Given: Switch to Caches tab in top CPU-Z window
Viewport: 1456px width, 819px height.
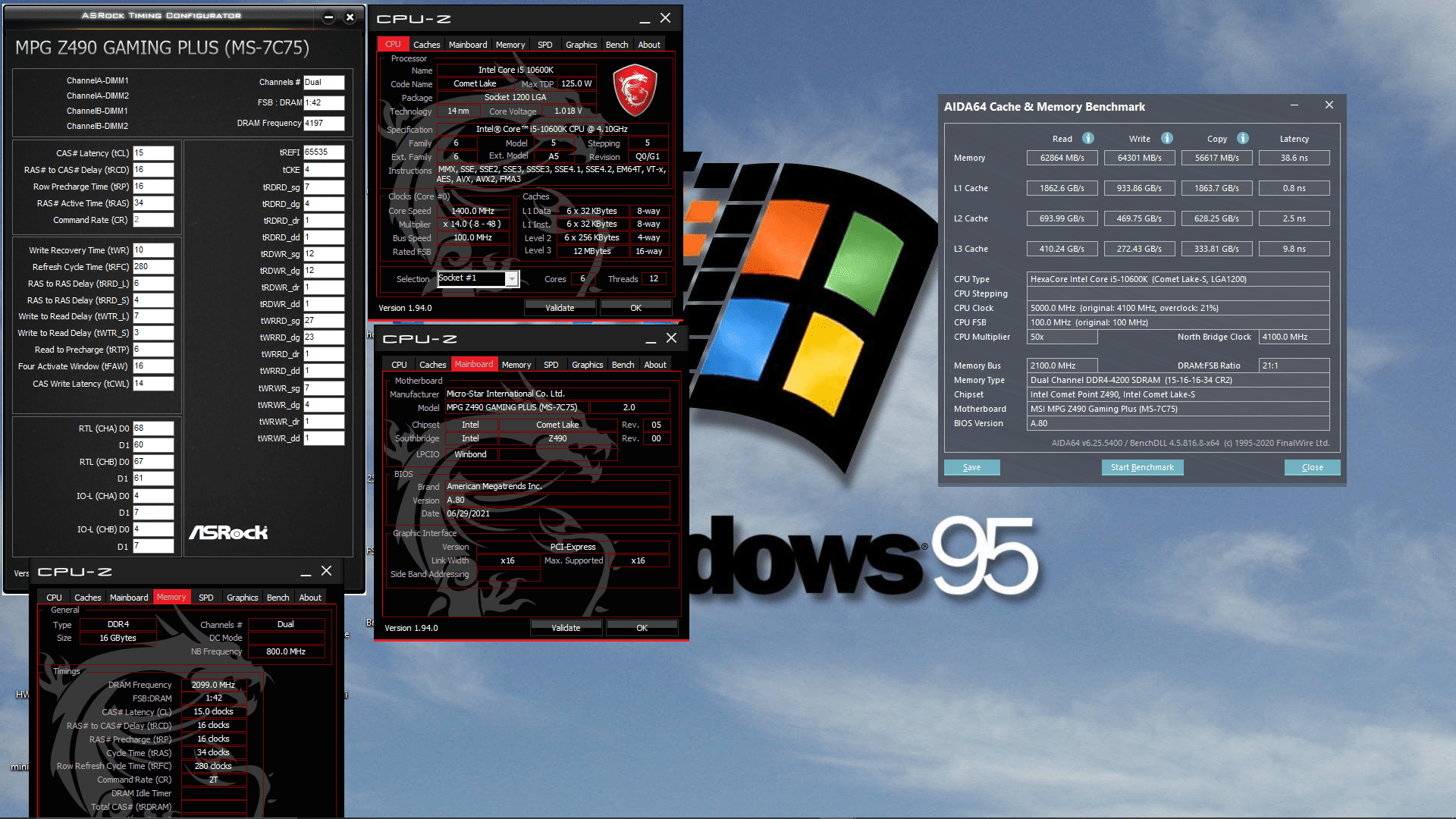Looking at the screenshot, I should [426, 45].
